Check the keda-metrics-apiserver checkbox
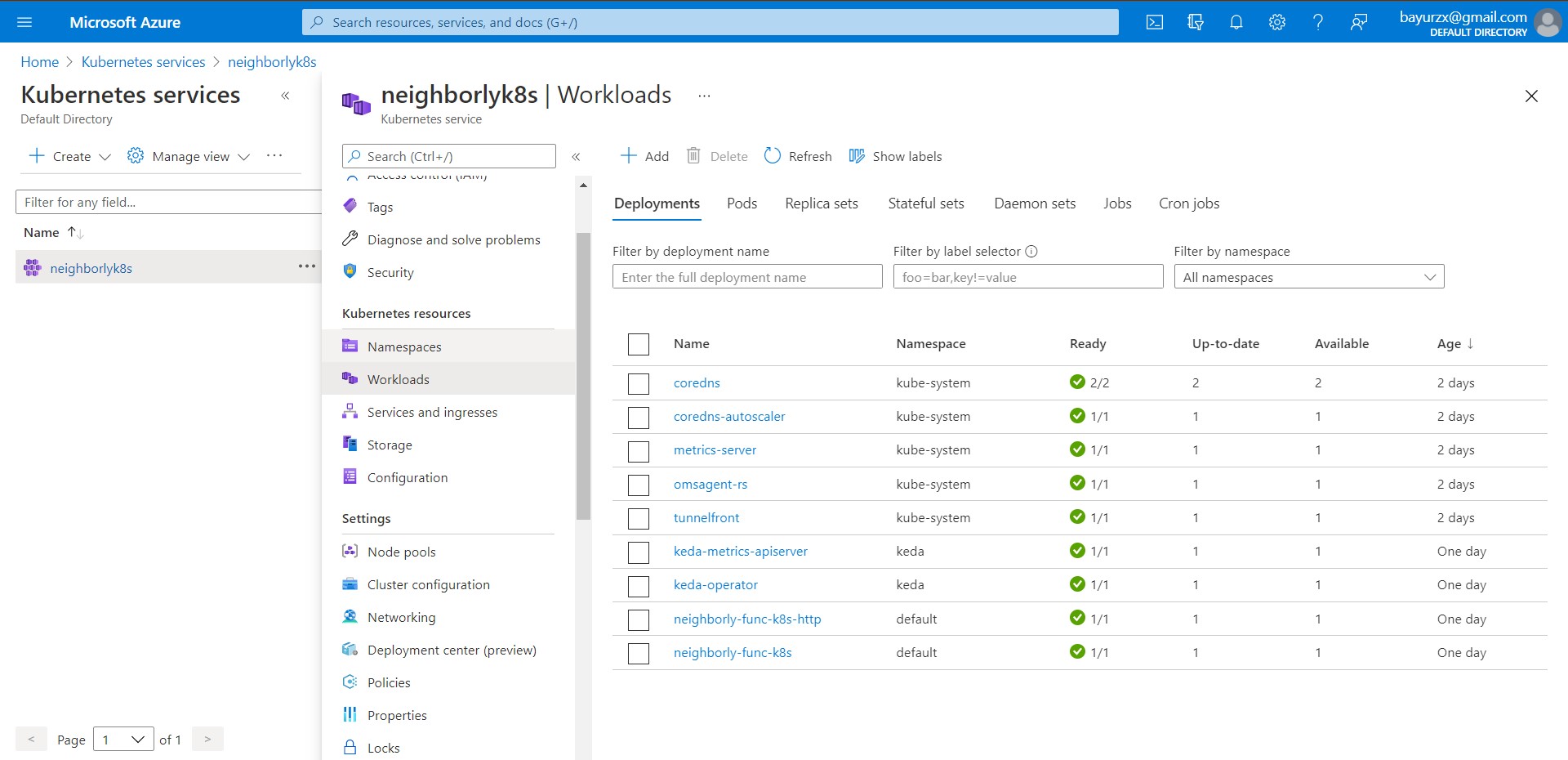1568x760 pixels. (639, 552)
